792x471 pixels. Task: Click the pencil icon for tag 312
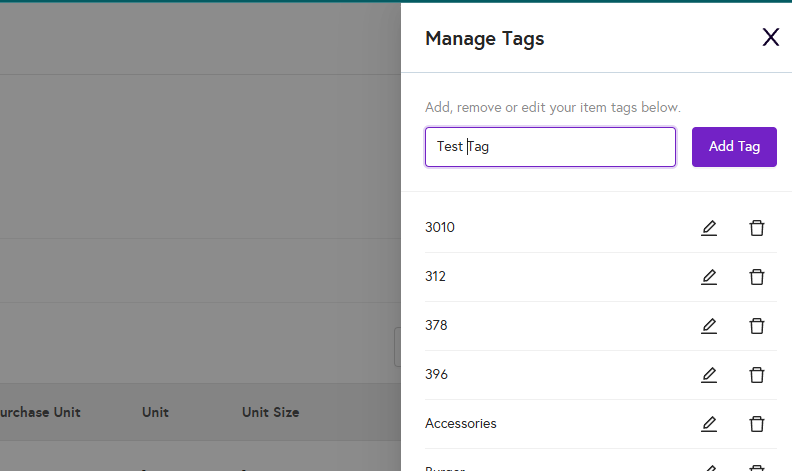coord(709,277)
